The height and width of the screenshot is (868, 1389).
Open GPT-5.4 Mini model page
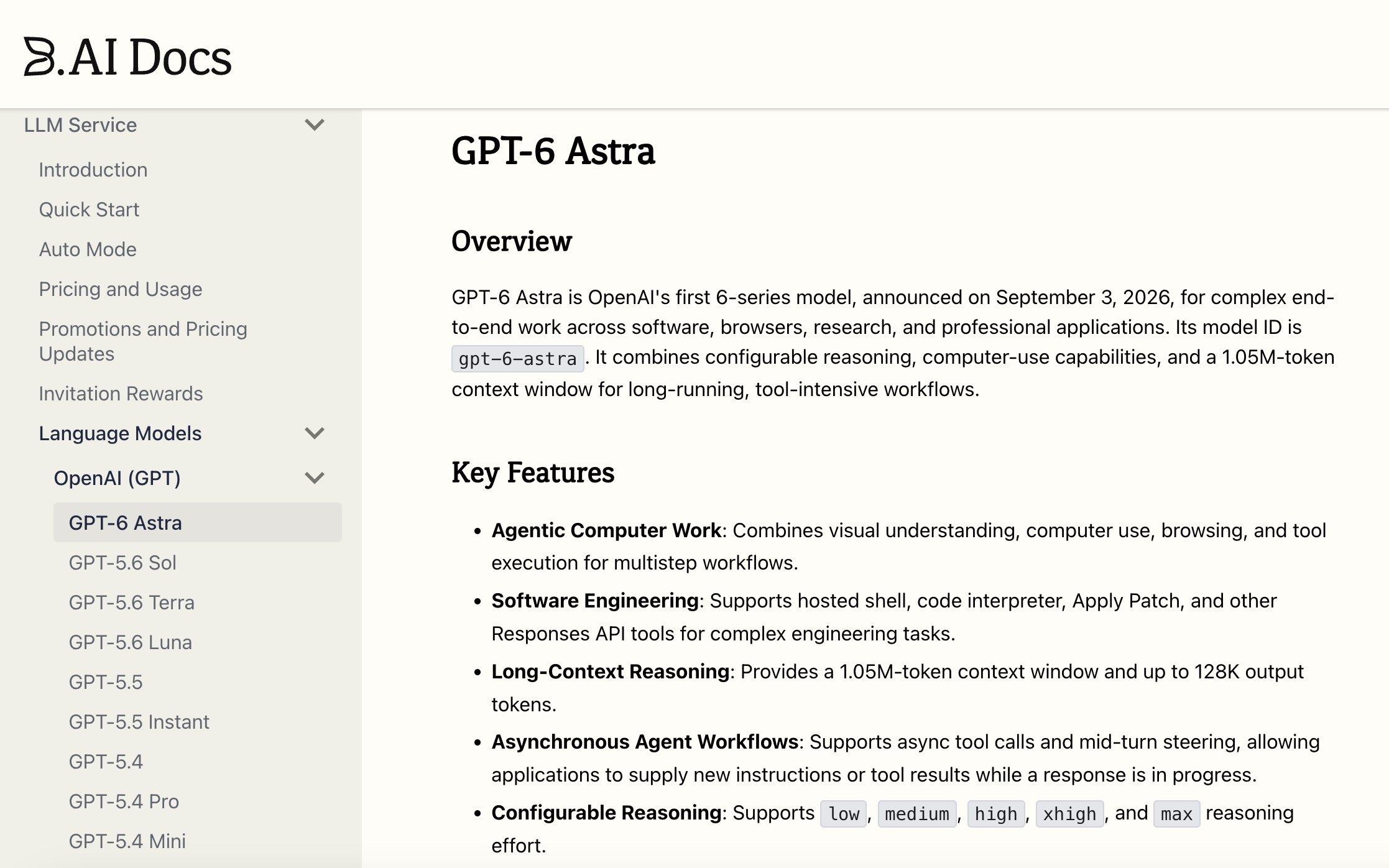[127, 841]
